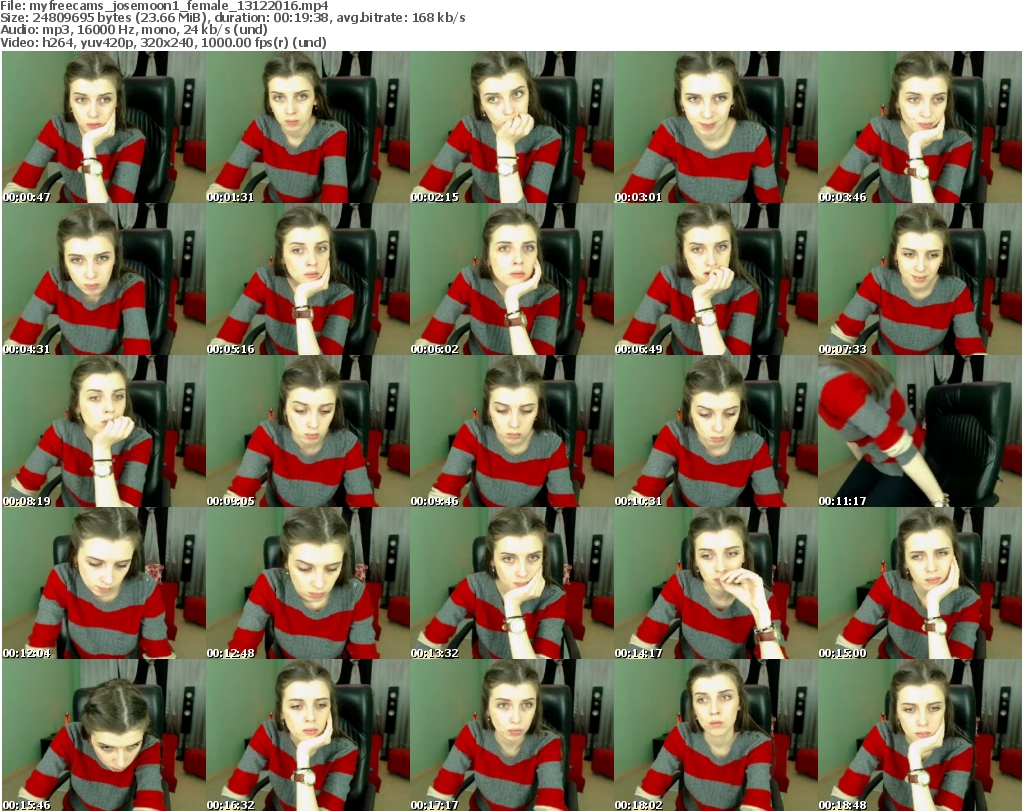Select the thumbnail stamped 00:16:32
1024x811 pixels.
(x=308, y=735)
